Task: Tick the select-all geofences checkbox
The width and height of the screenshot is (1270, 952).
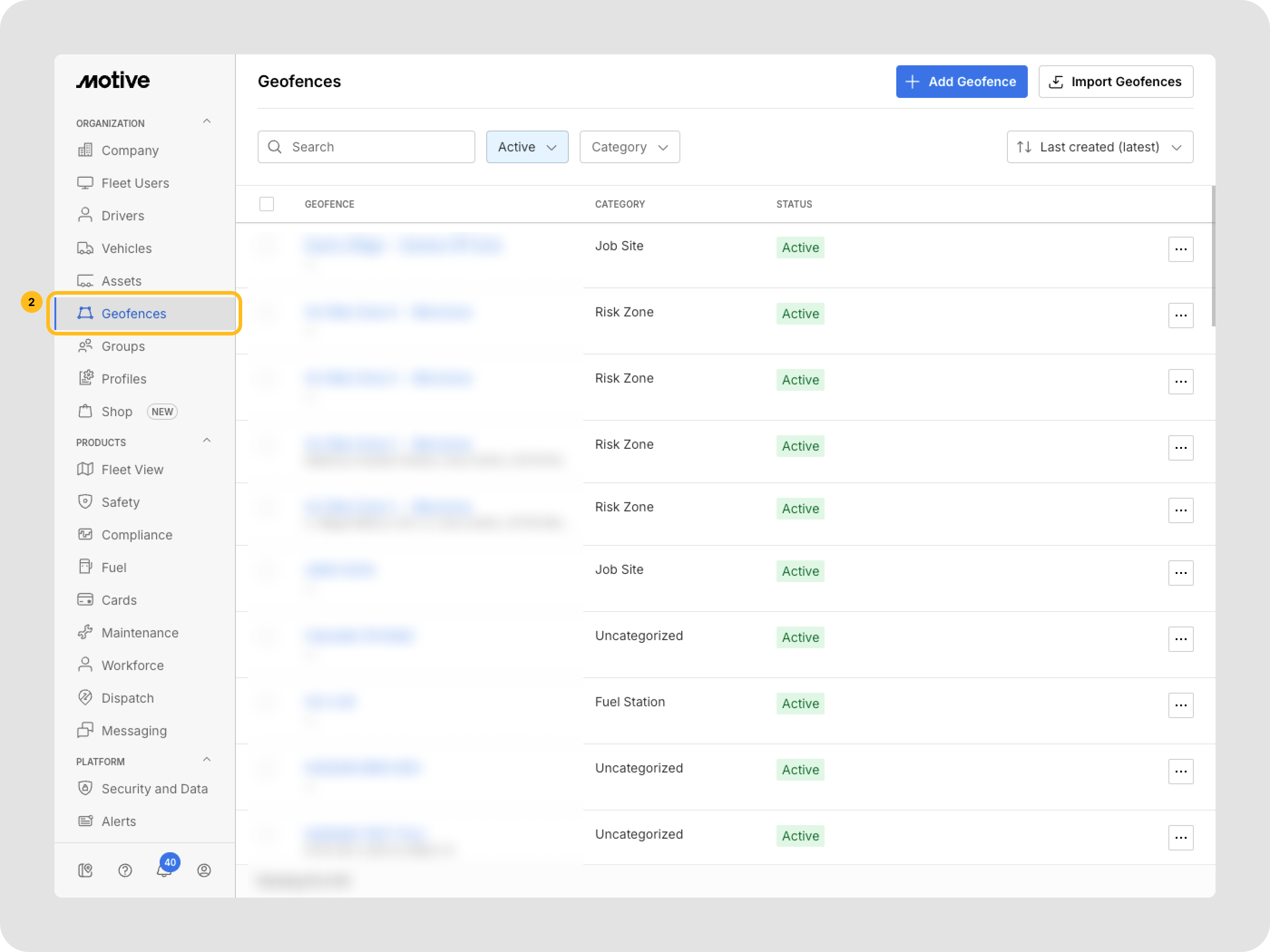Action: (x=266, y=204)
